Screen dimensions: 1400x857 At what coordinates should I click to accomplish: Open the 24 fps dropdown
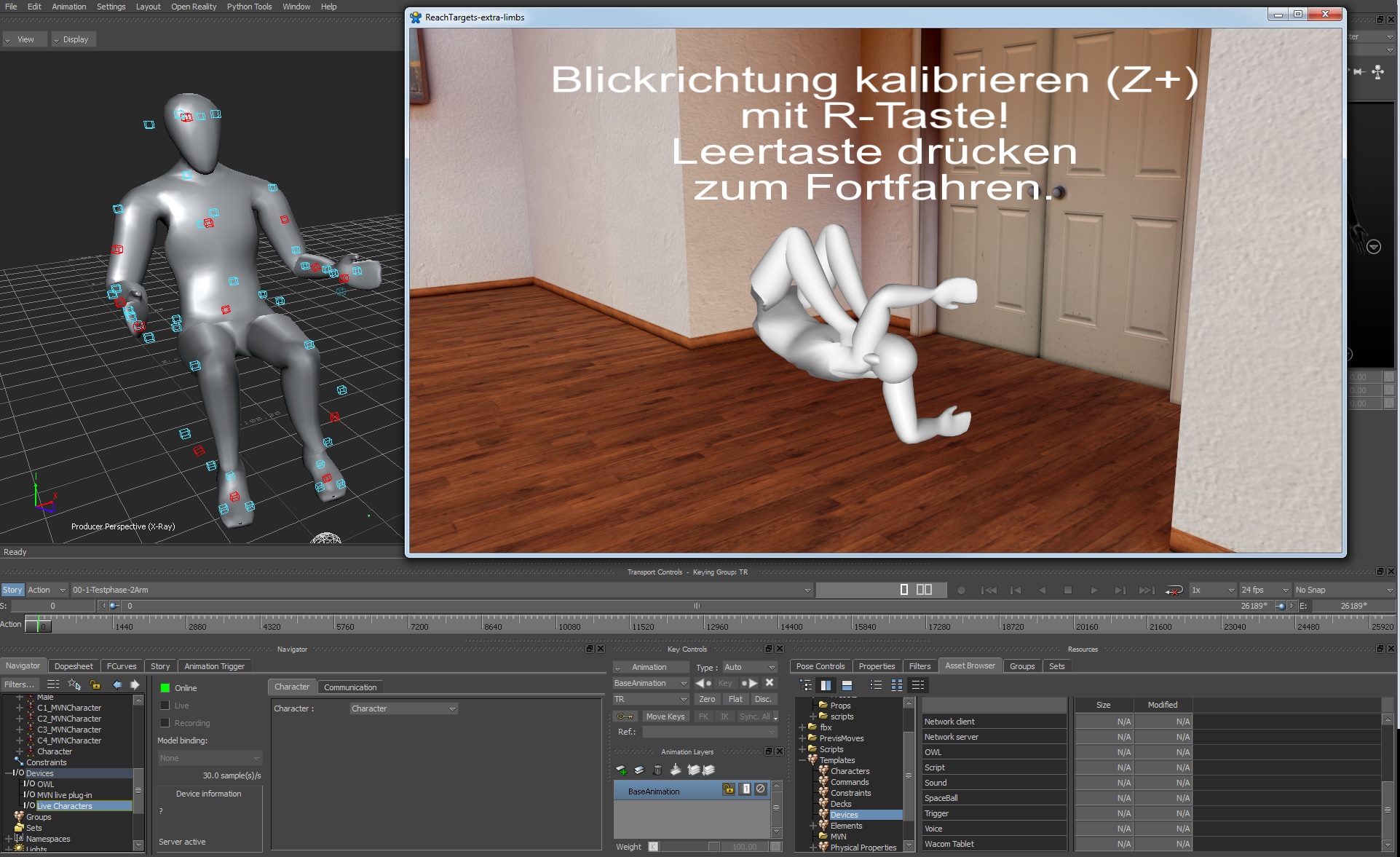(x=1265, y=591)
